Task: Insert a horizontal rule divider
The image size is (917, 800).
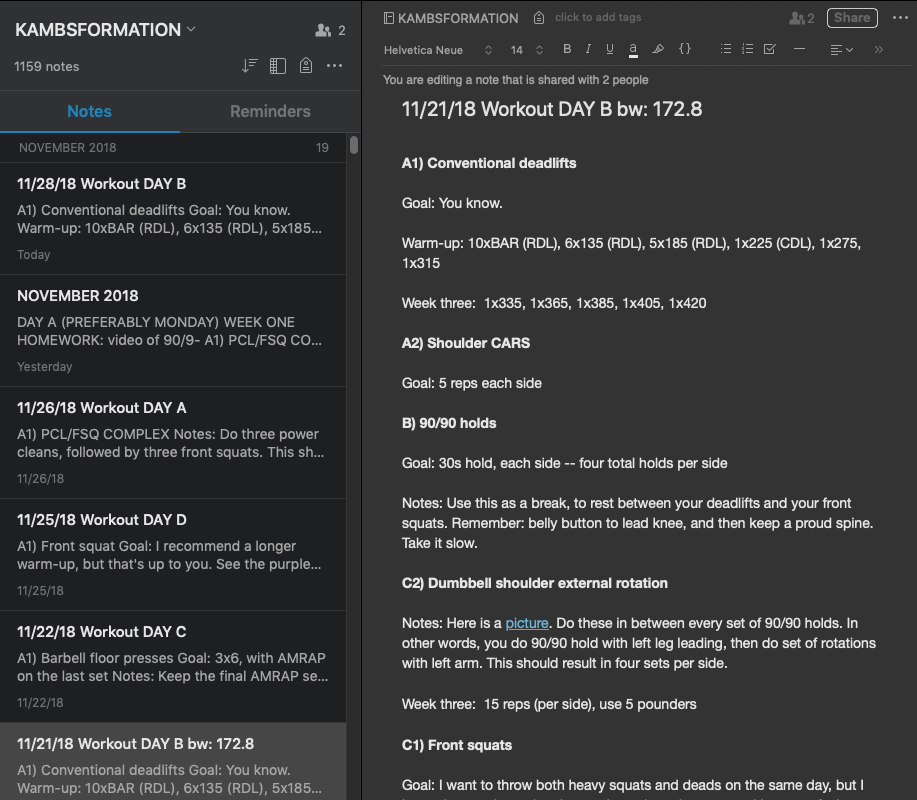Action: [x=799, y=49]
